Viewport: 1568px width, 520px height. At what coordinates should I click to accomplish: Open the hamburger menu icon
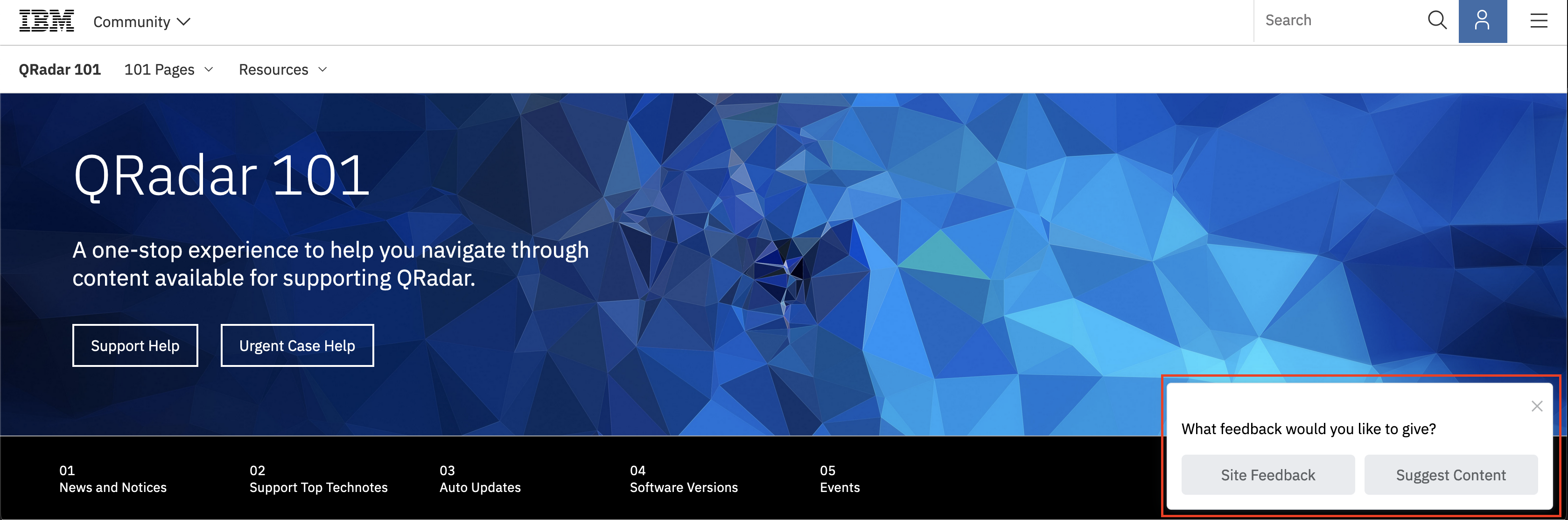tap(1538, 21)
